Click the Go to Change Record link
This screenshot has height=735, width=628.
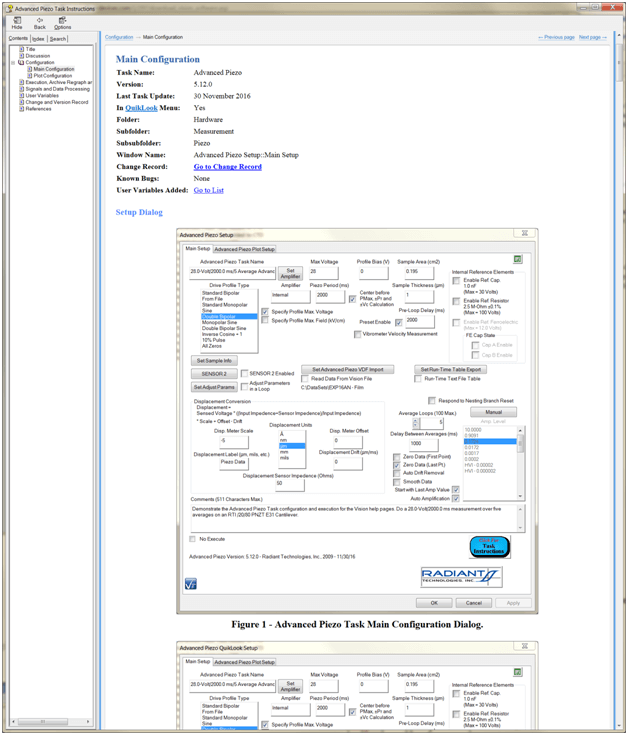click(x=227, y=167)
